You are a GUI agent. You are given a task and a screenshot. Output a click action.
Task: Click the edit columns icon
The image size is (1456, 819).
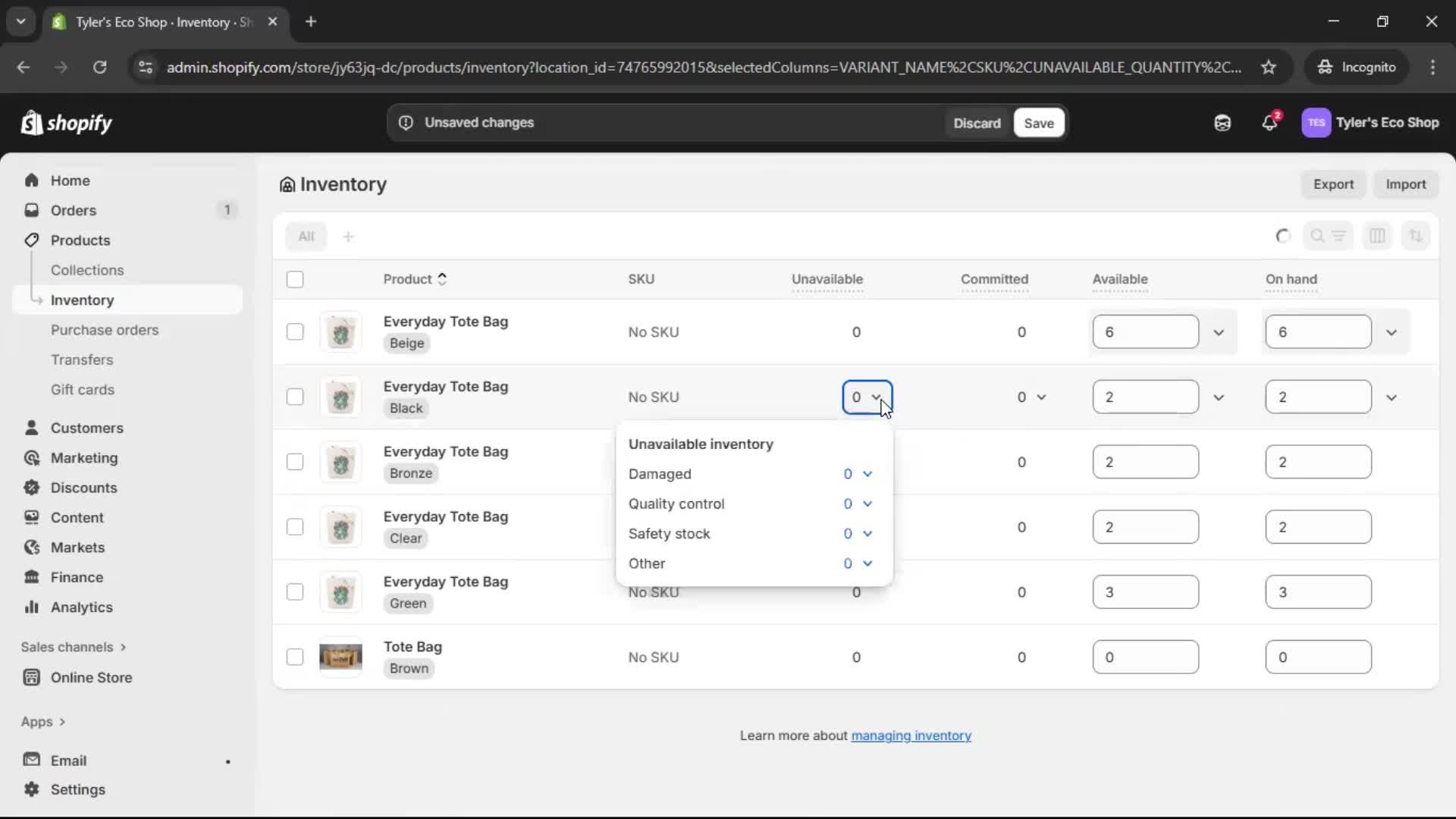point(1378,236)
